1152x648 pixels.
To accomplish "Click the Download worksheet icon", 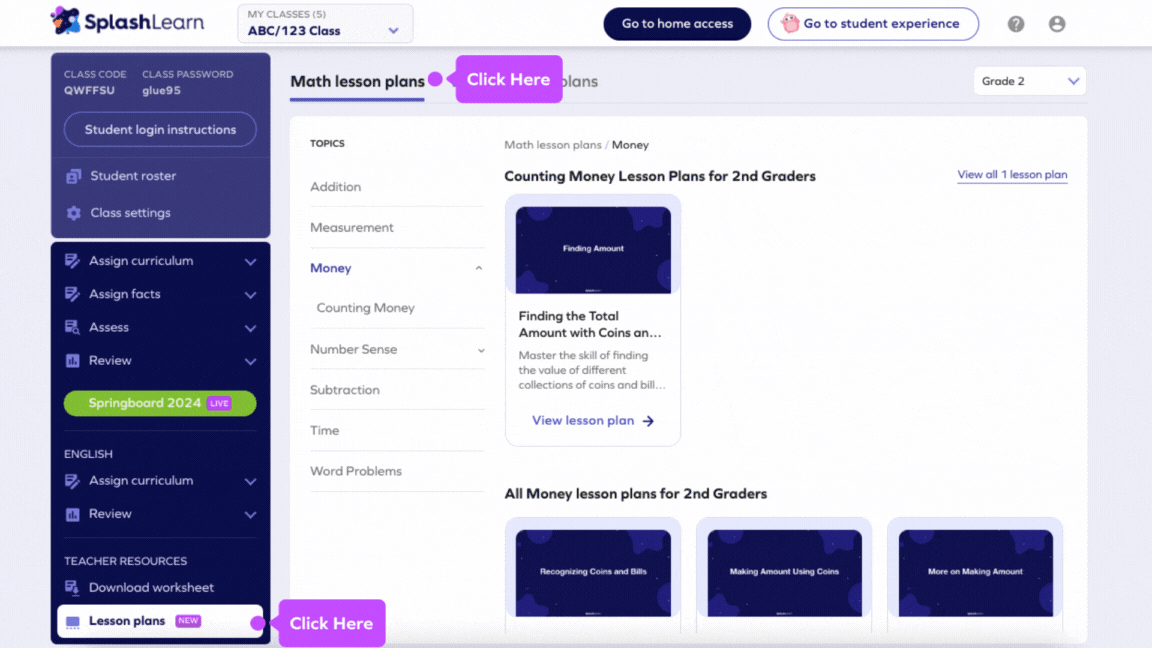I will [x=72, y=588].
